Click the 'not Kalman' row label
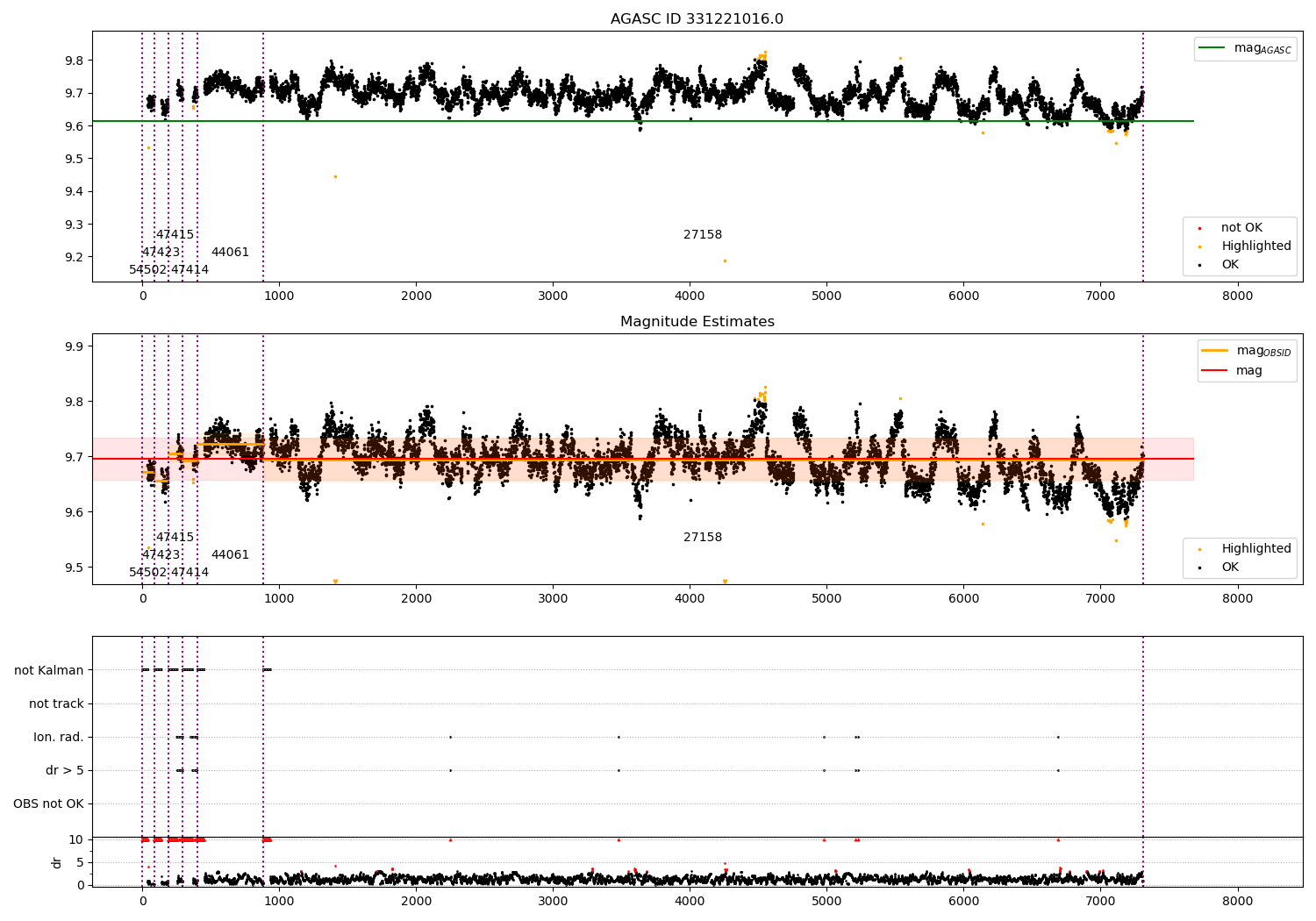This screenshot has height=921, width=1316. pos(49,670)
